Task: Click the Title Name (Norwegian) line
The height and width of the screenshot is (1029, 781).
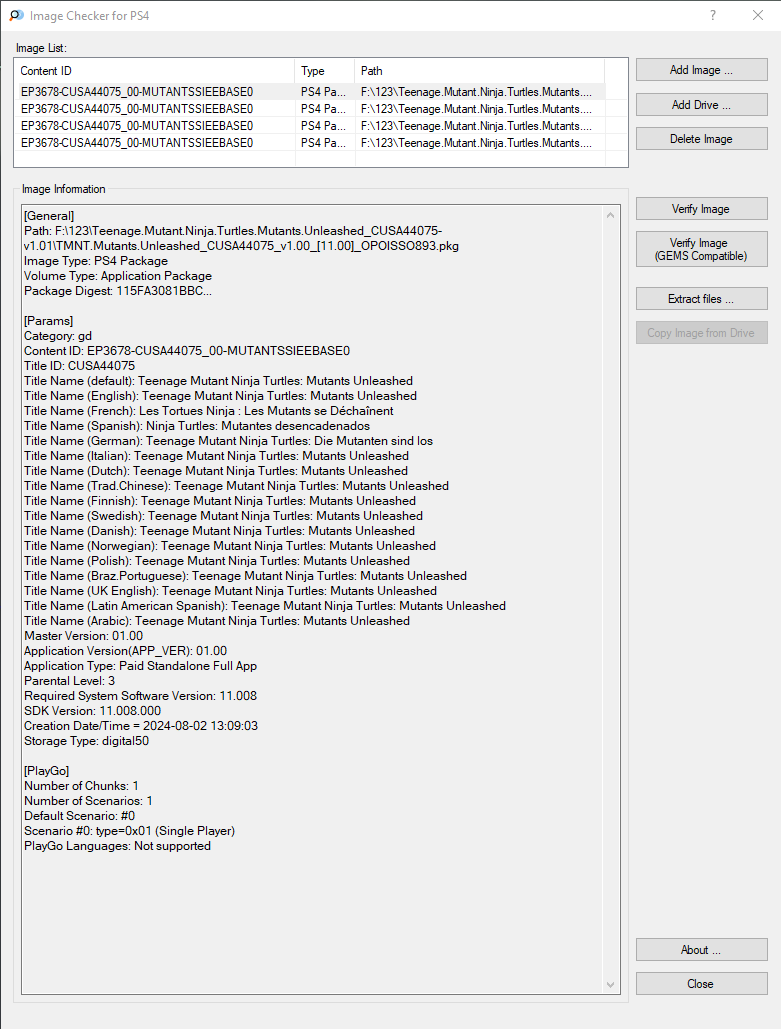Action: [x=230, y=546]
